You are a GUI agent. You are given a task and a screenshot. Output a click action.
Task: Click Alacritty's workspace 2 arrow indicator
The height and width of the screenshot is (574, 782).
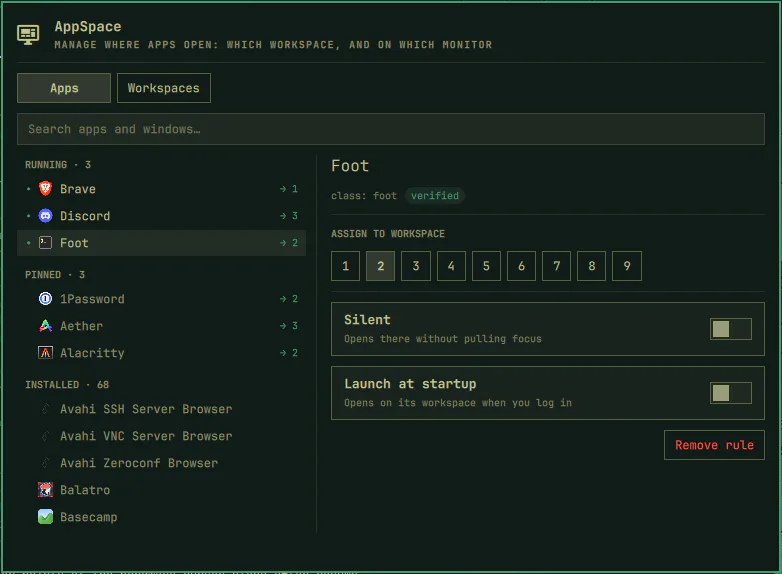[289, 353]
